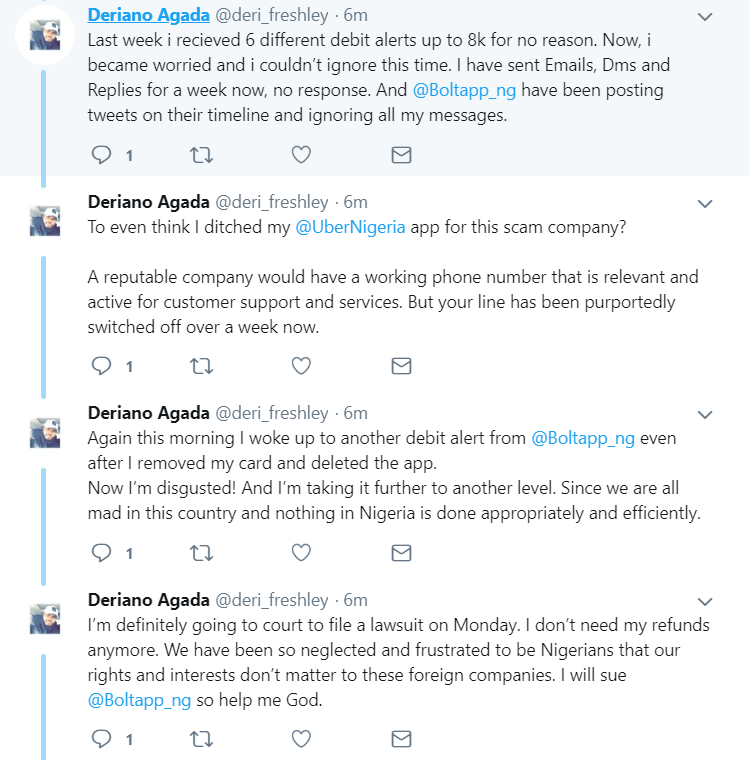Like the tweet about ditching UberNigeria
The height and width of the screenshot is (760, 749).
(x=301, y=366)
